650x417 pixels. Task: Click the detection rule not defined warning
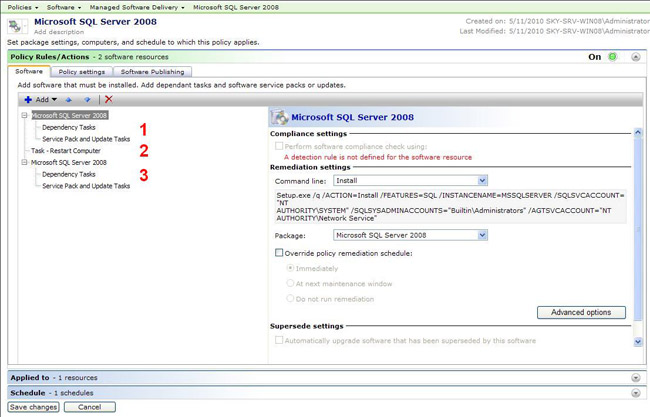(378, 157)
